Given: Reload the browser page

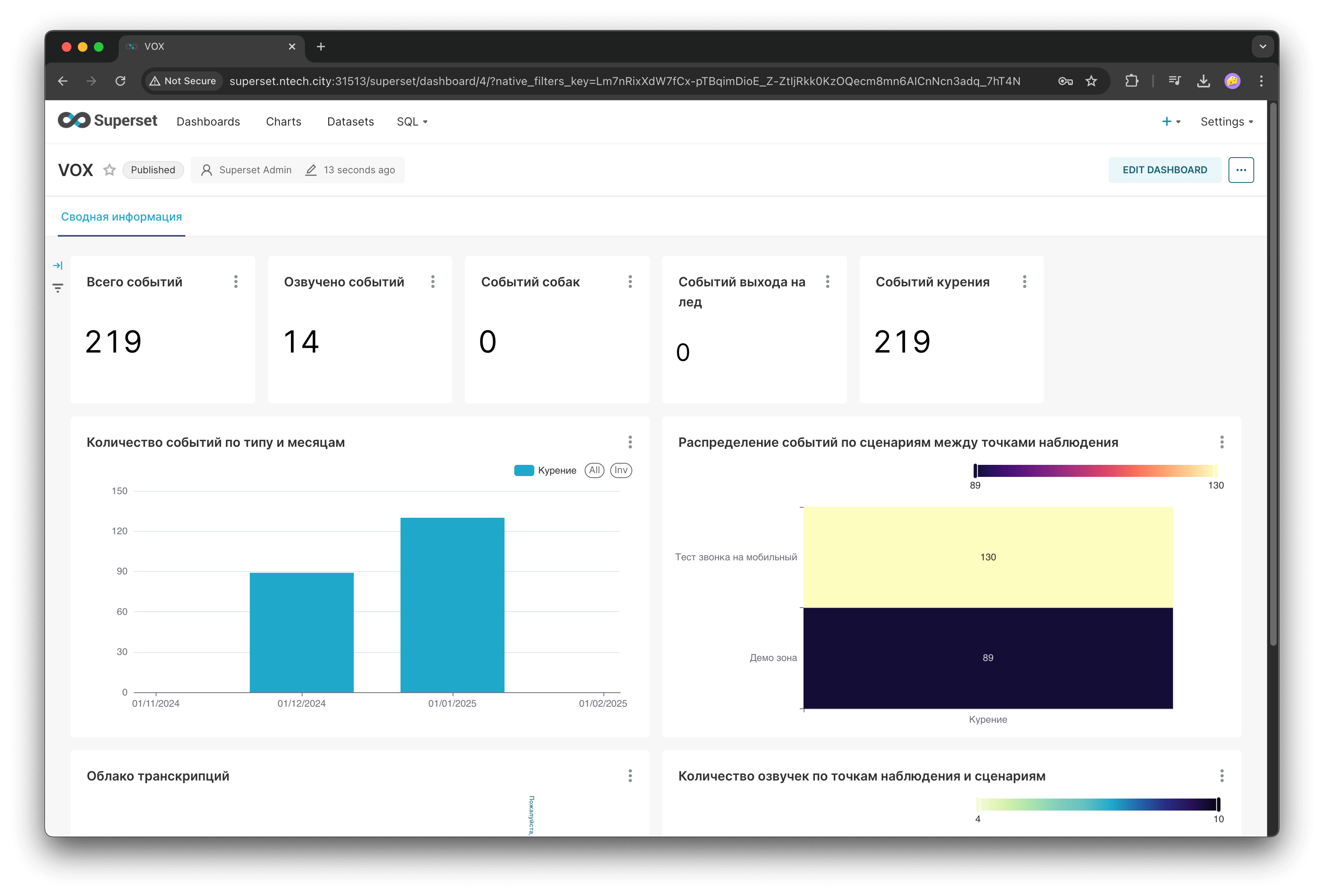Looking at the screenshot, I should (x=120, y=81).
